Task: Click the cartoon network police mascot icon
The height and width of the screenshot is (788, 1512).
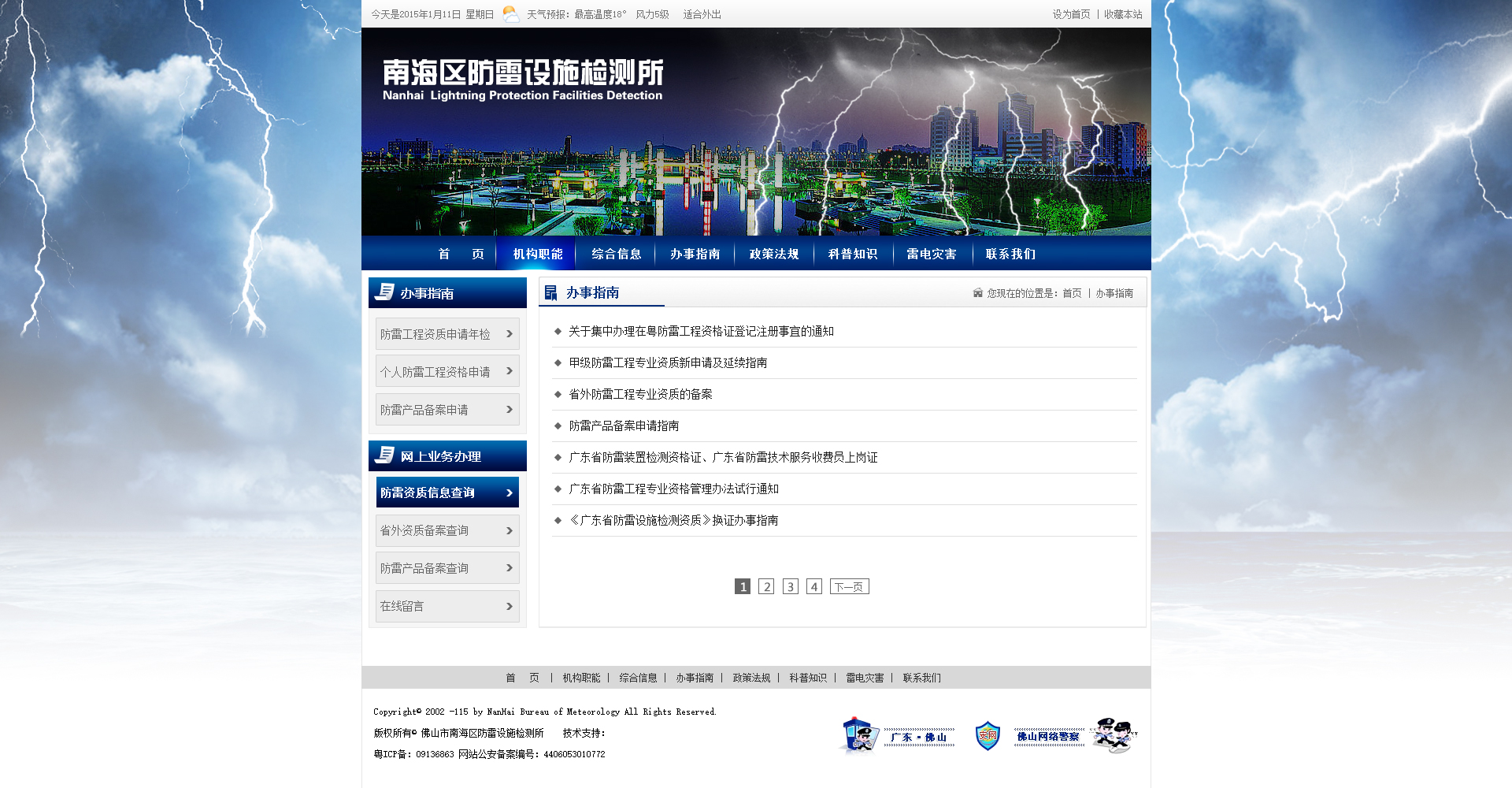Action: coord(1114,735)
